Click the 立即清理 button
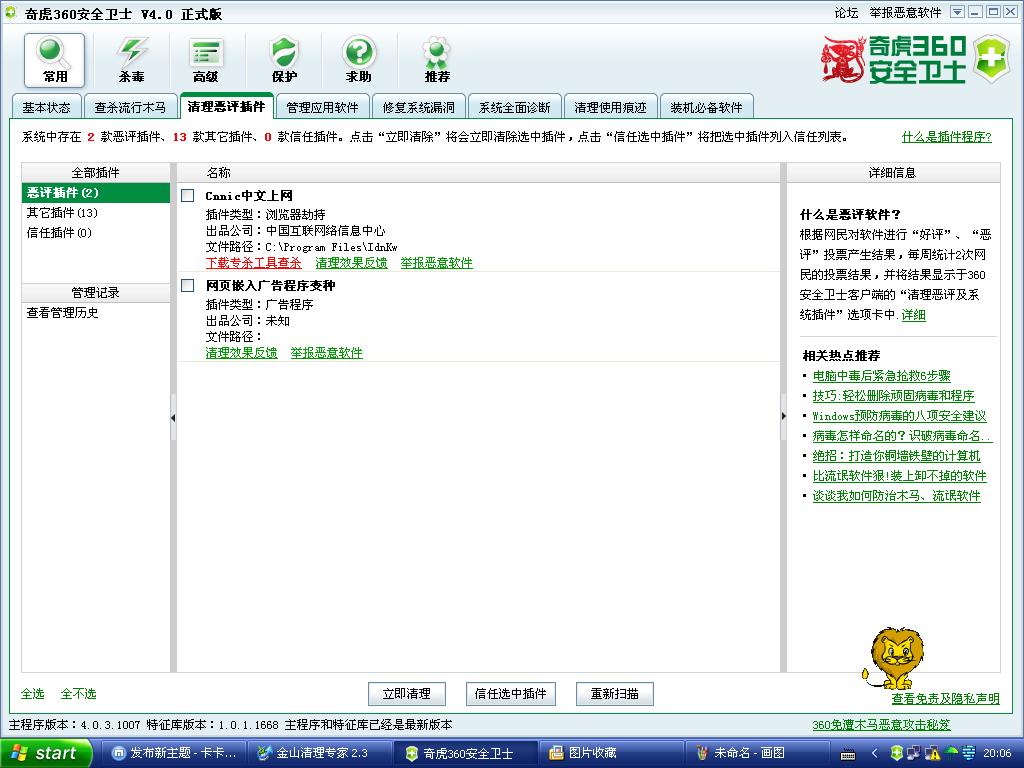Viewport: 1024px width, 768px height. tap(406, 694)
